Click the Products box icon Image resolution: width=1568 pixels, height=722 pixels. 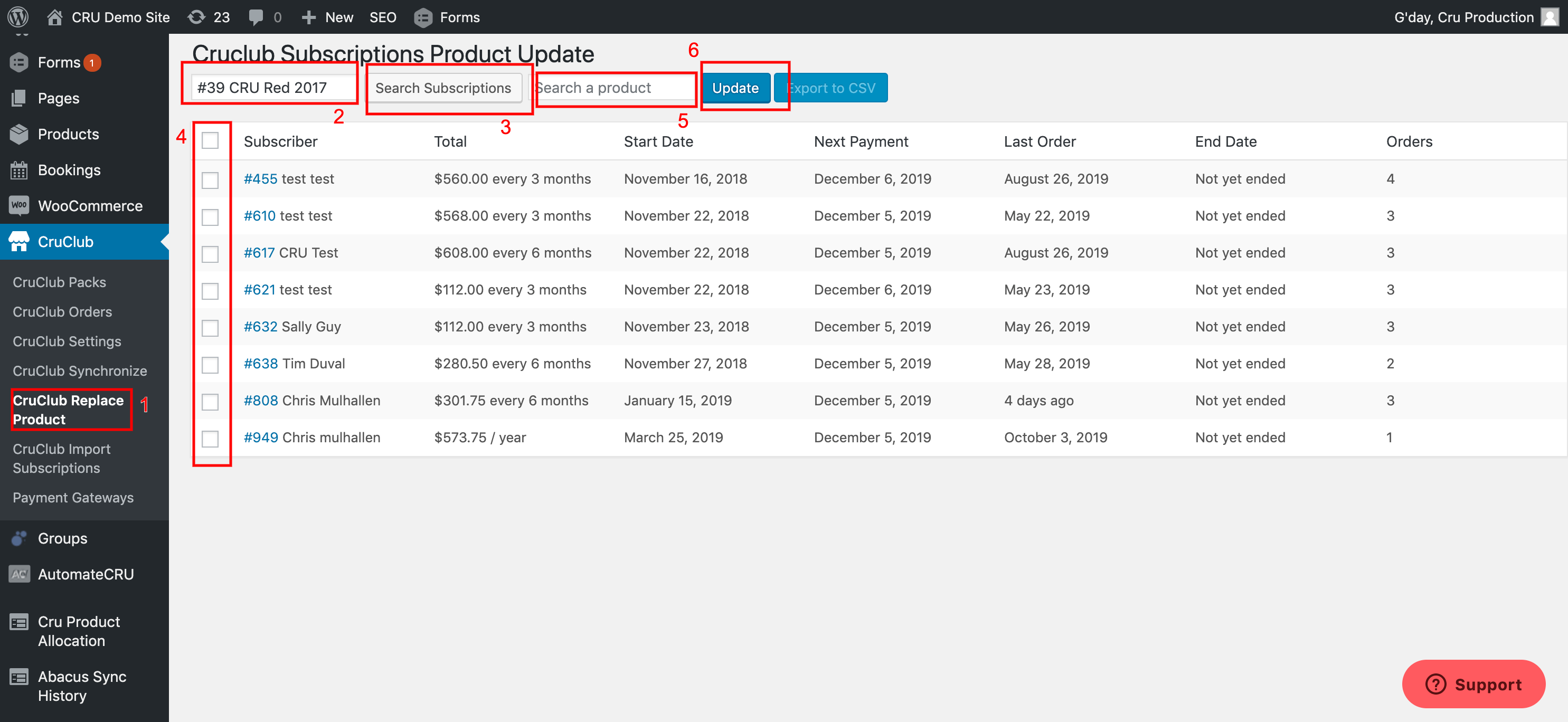point(19,134)
